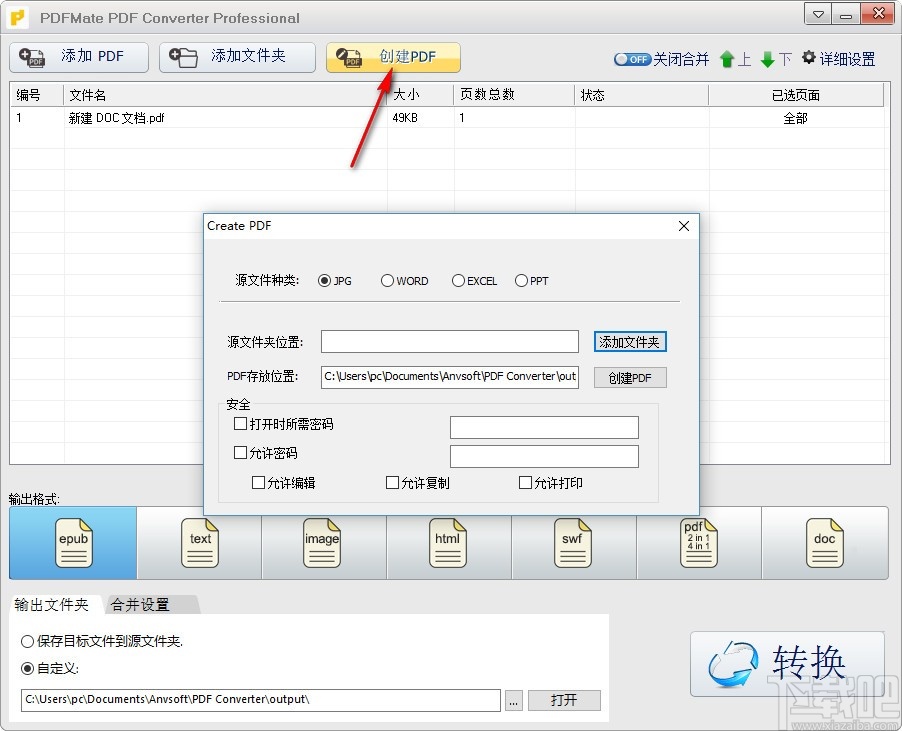Viewport: 902px width, 731px height.
Task: Click the Convert (转换) button
Action: [x=787, y=664]
